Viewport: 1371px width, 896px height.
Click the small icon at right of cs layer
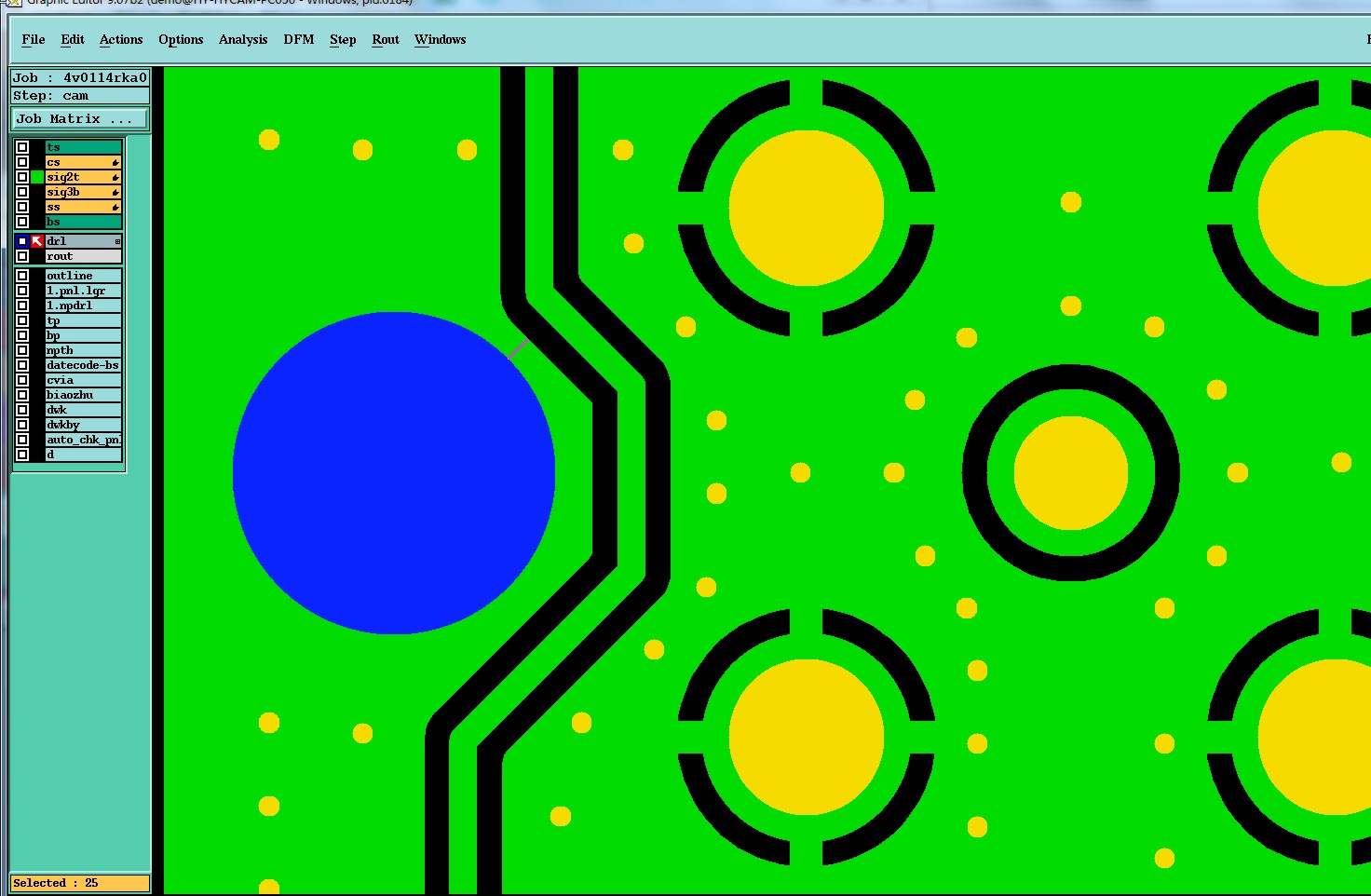pyautogui.click(x=115, y=162)
